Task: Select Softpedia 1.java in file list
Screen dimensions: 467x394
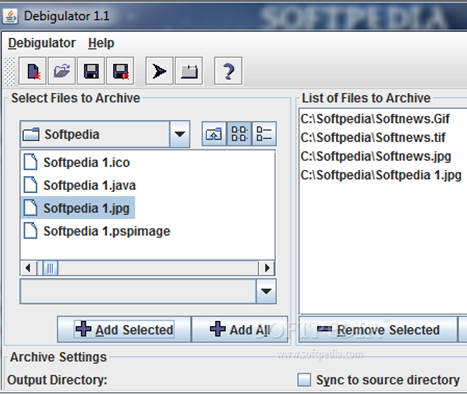Action: click(80, 185)
